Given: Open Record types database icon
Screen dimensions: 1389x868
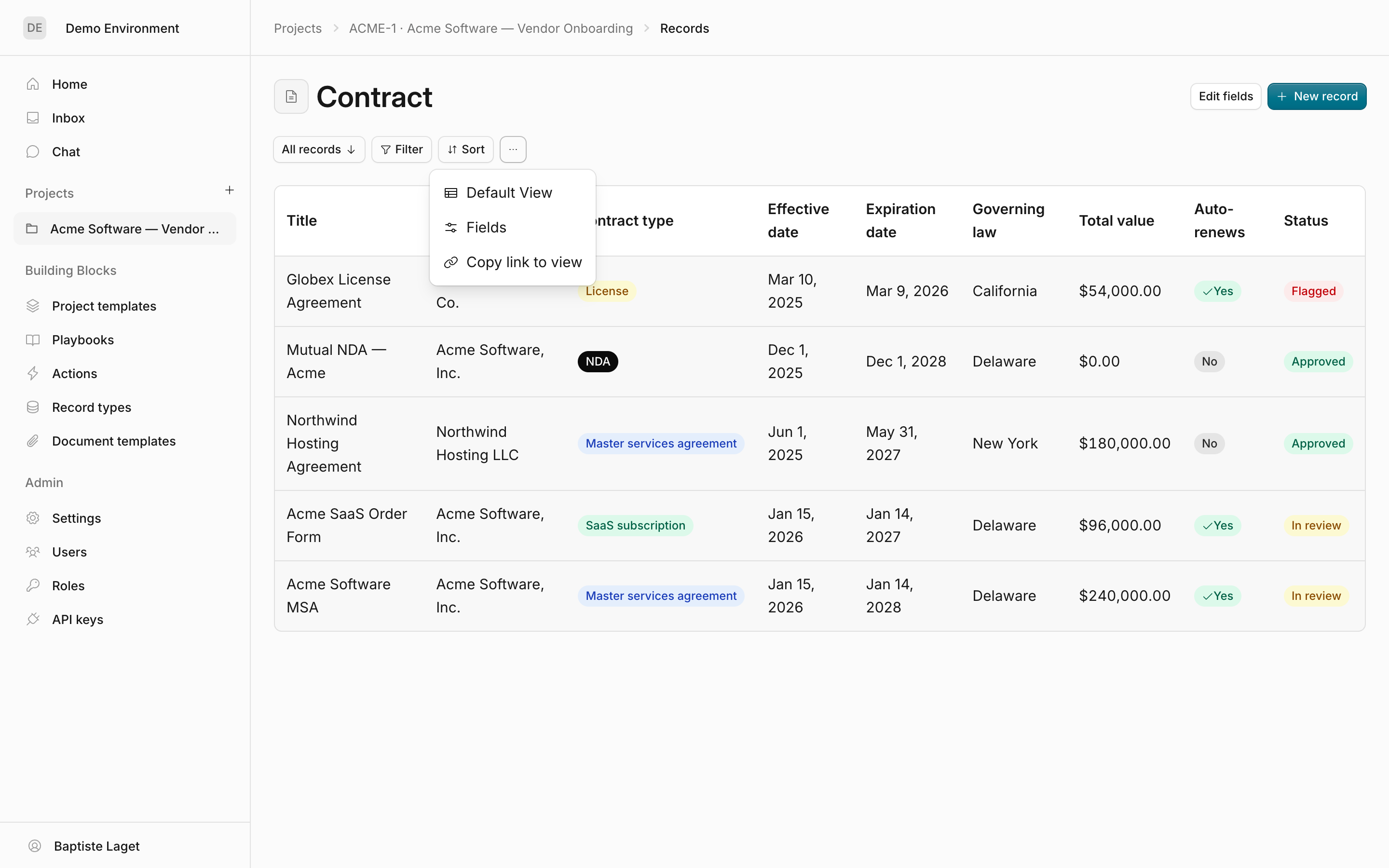Looking at the screenshot, I should pyautogui.click(x=33, y=407).
